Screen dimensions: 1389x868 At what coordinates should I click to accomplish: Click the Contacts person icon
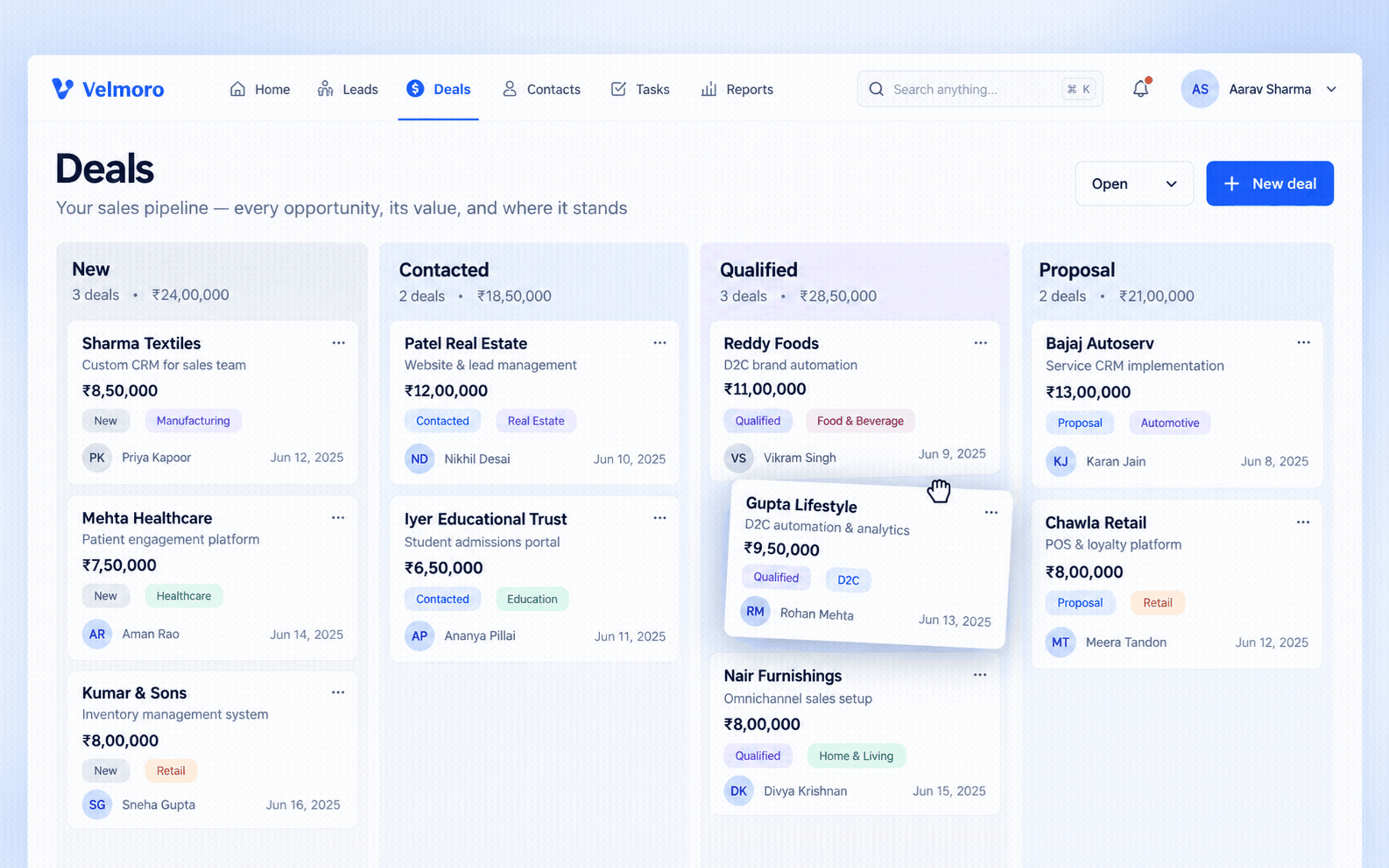pyautogui.click(x=510, y=89)
